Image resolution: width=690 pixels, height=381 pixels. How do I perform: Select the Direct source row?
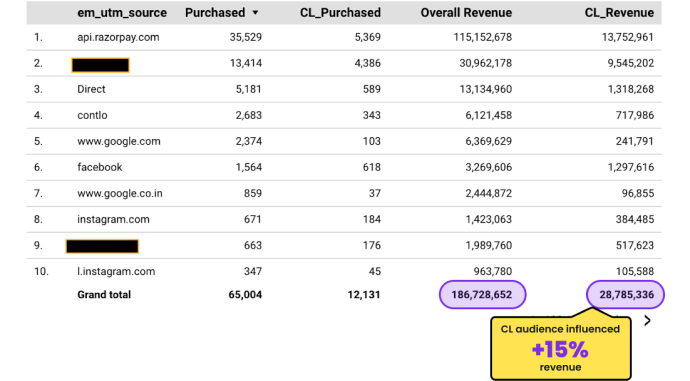pyautogui.click(x=344, y=89)
